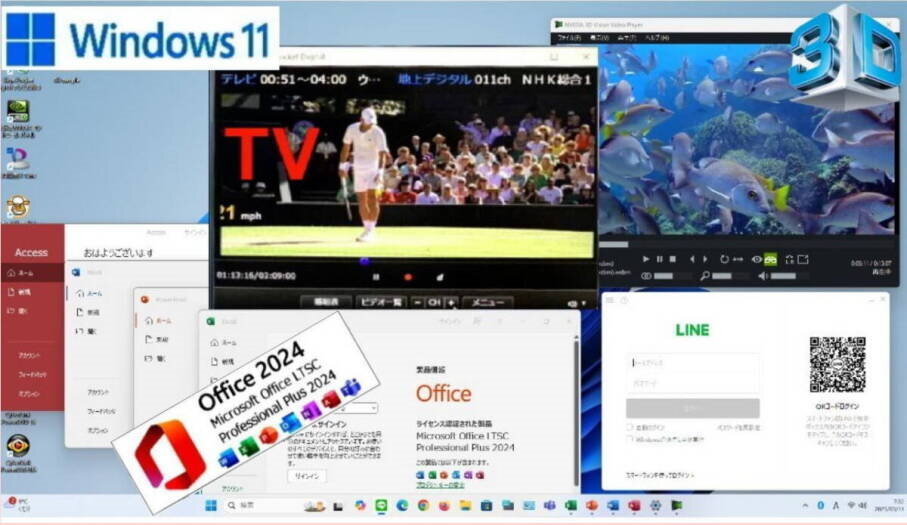Click the blue link under Office product info
The image size is (907, 525).
(440, 485)
